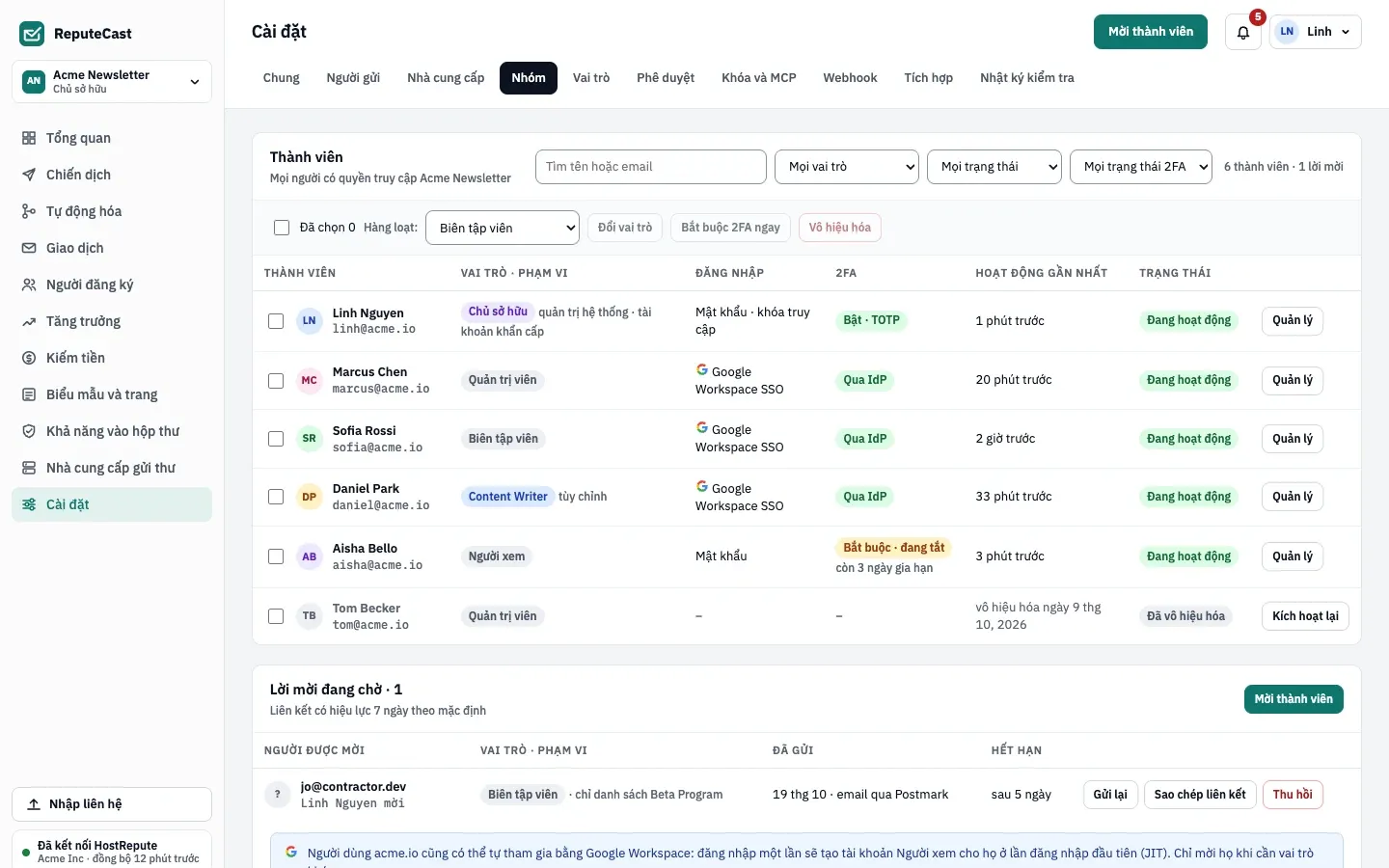Open the Mọi vai trò filter dropdown
1389x868 pixels.
click(x=847, y=167)
